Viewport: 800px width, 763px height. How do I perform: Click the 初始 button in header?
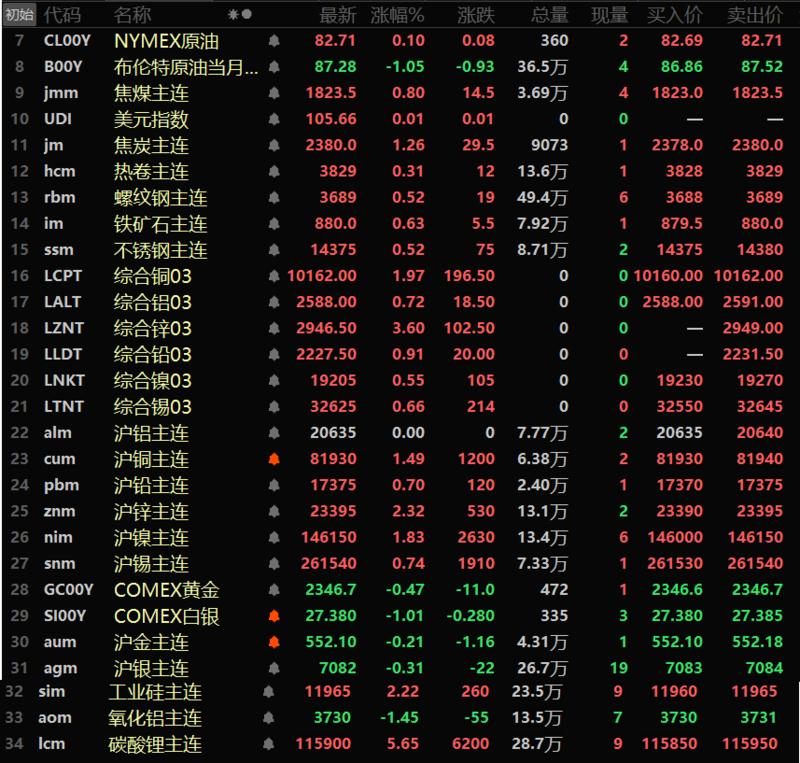pos(19,15)
